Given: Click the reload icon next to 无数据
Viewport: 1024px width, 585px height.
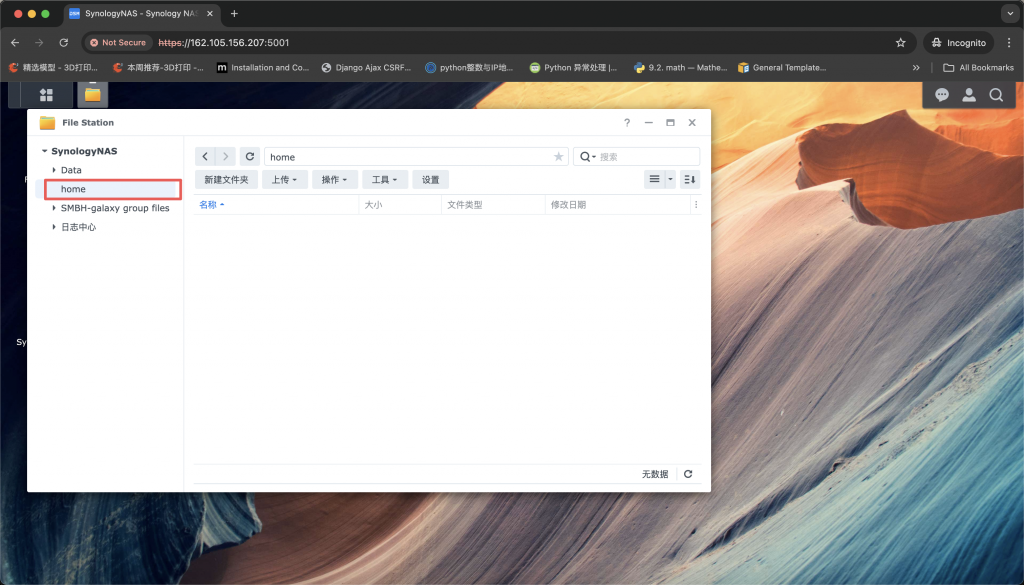Looking at the screenshot, I should click(688, 474).
